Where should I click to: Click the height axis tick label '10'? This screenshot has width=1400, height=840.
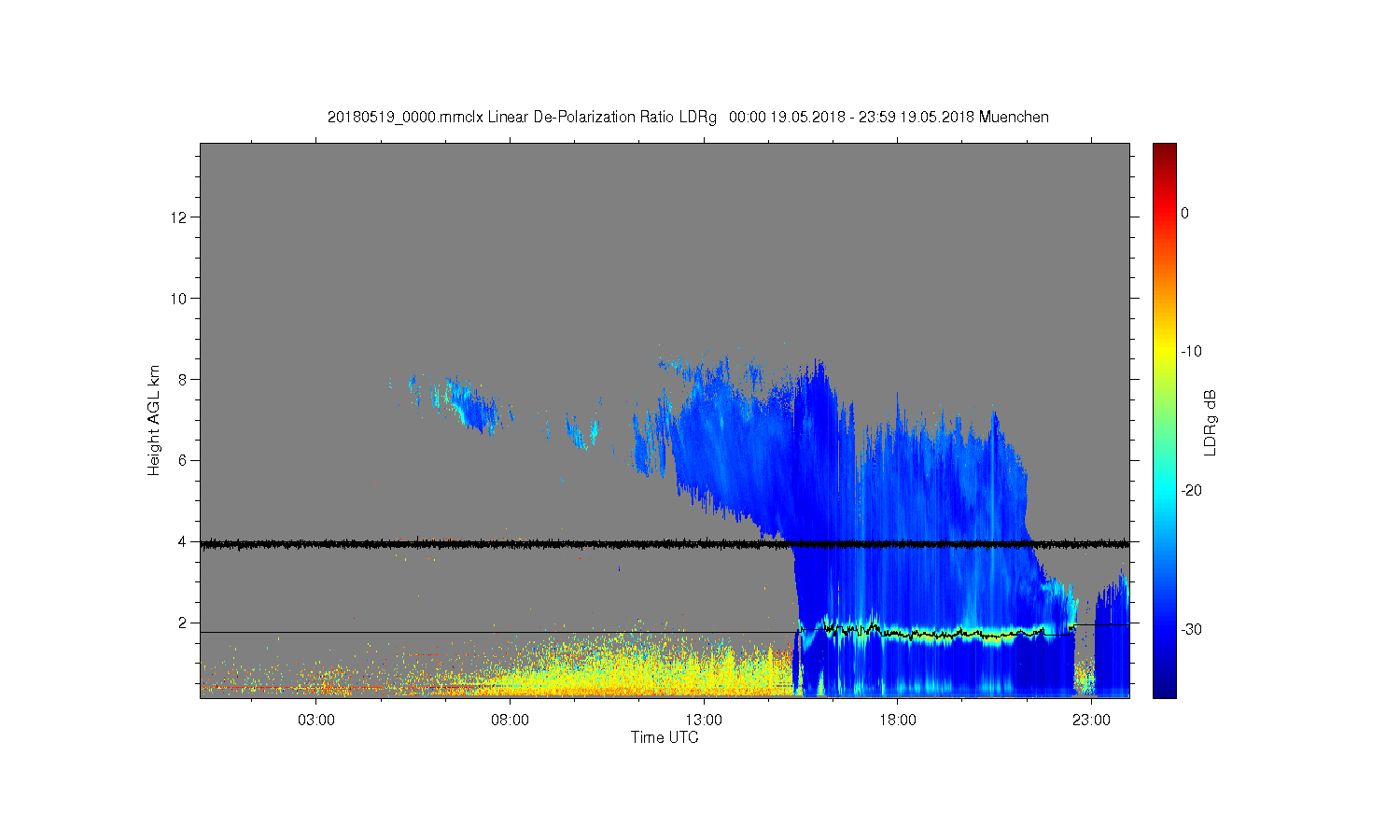(x=179, y=299)
